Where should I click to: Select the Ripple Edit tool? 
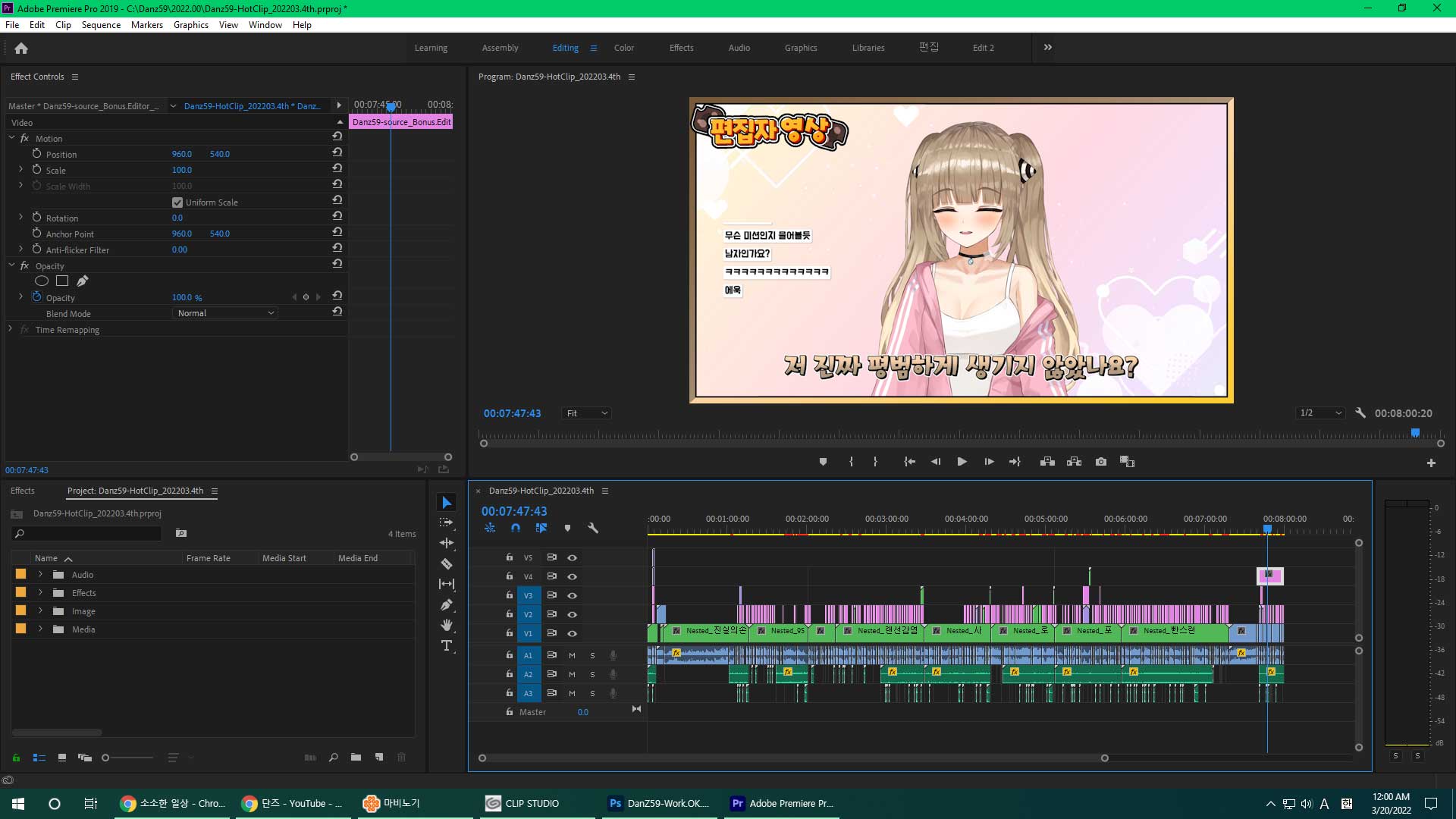click(447, 543)
